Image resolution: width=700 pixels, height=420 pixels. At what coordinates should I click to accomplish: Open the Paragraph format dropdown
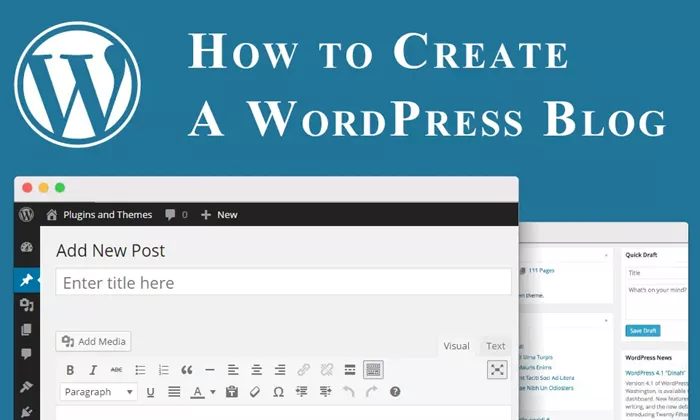[98, 392]
